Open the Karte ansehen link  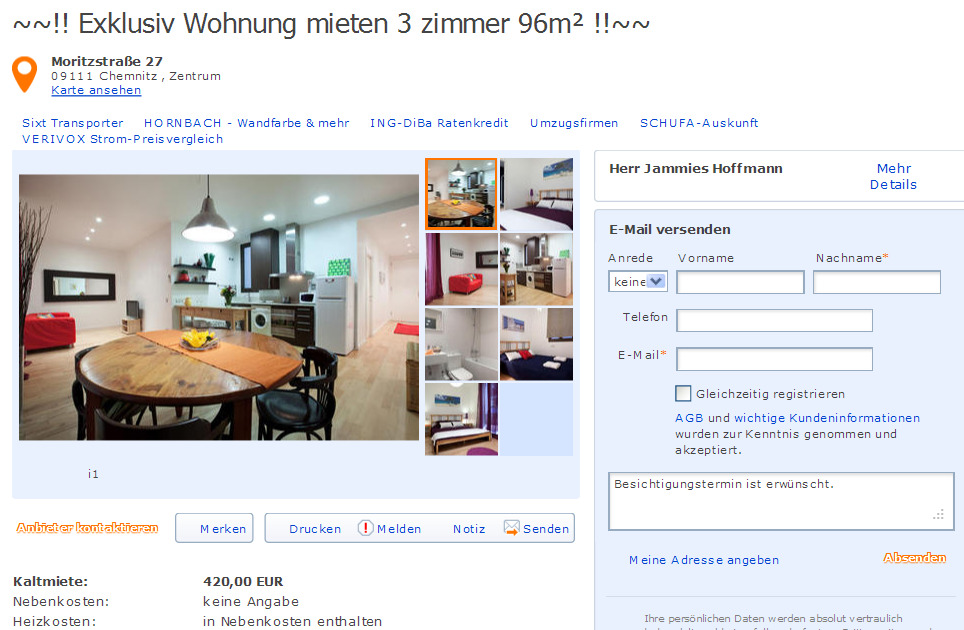point(96,90)
